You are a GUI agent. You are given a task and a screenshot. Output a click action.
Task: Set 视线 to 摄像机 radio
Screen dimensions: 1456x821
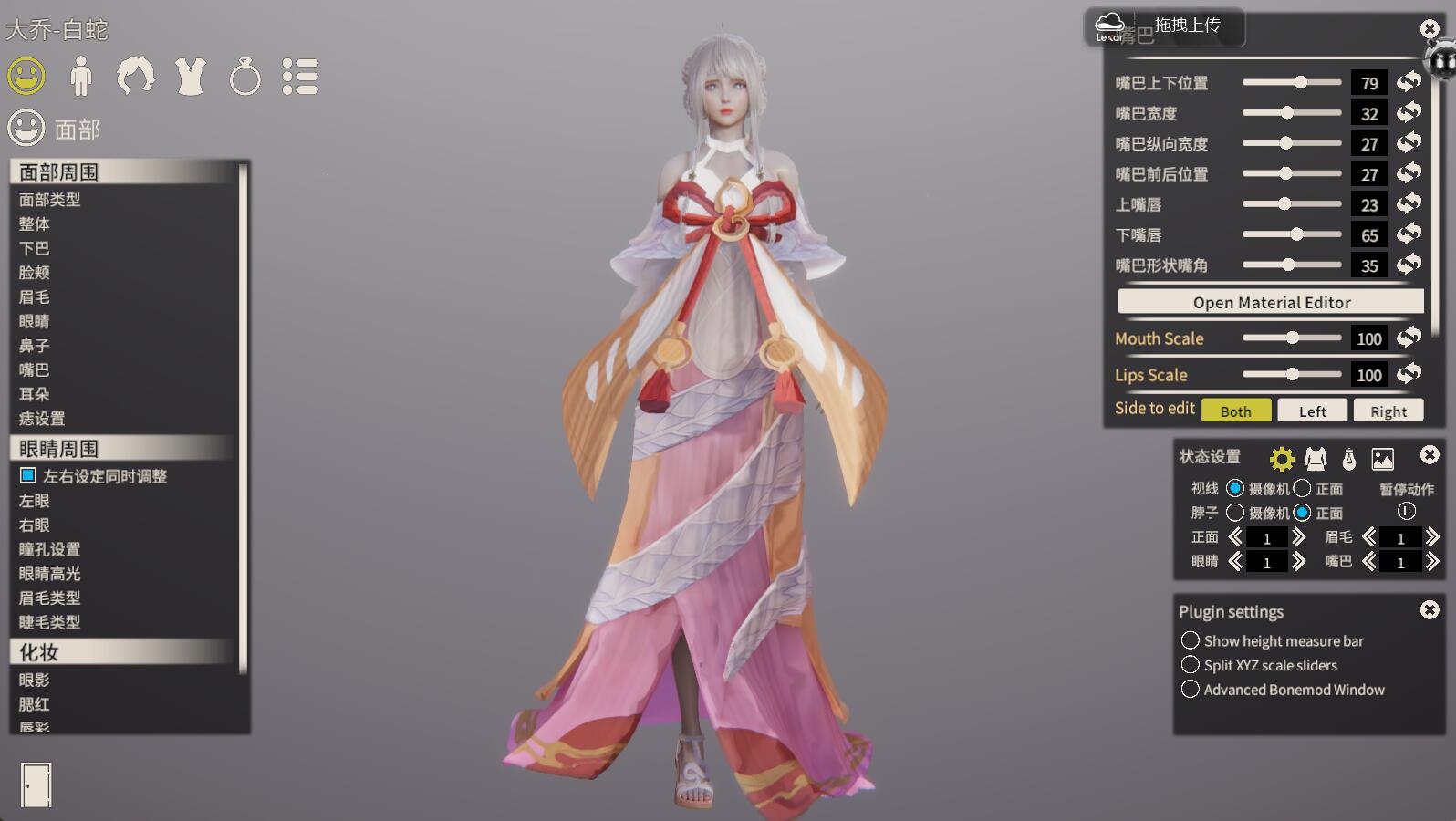coord(1235,488)
